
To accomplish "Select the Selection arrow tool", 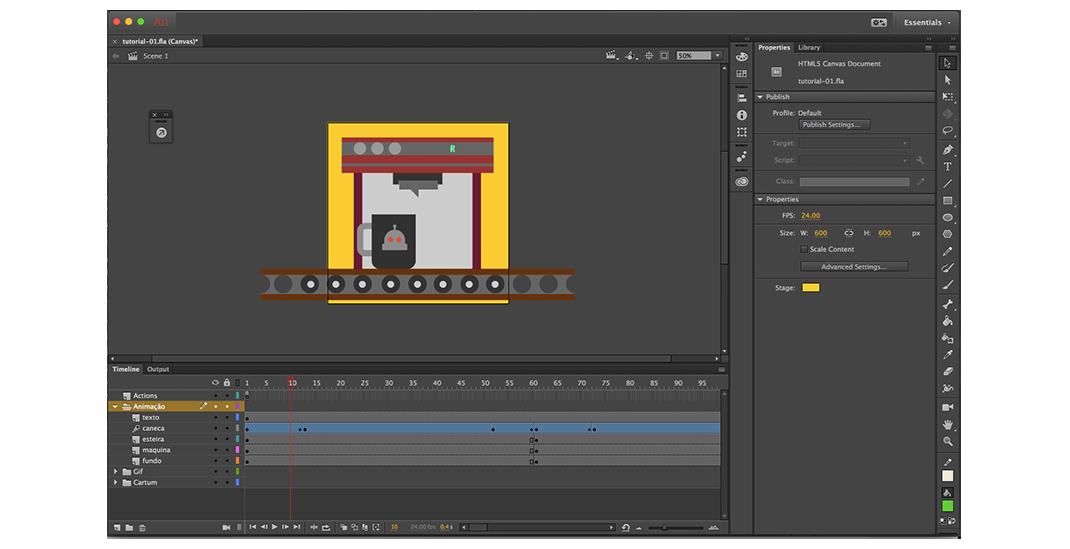I will click(947, 63).
